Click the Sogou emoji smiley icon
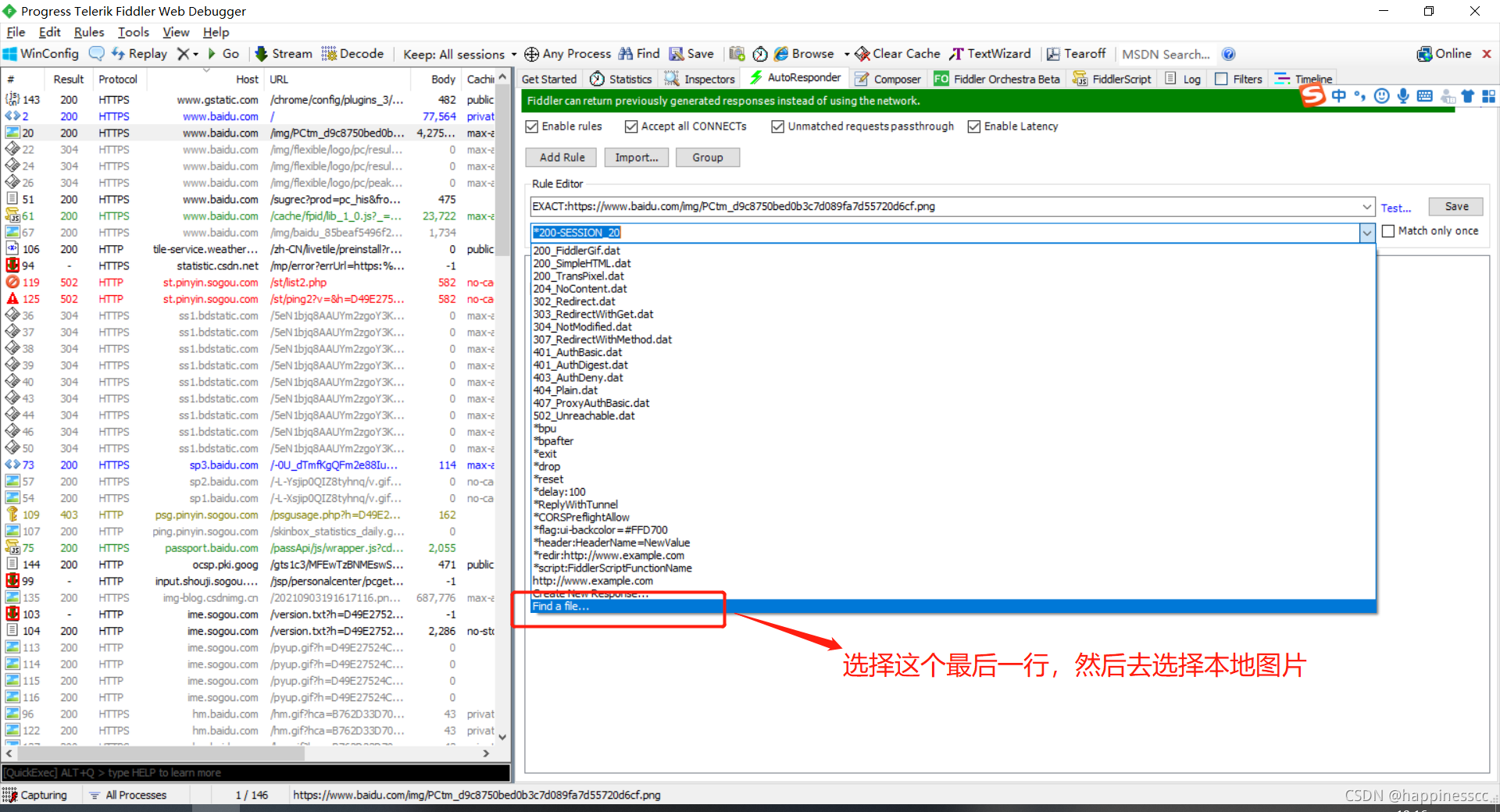1500x812 pixels. click(x=1382, y=96)
